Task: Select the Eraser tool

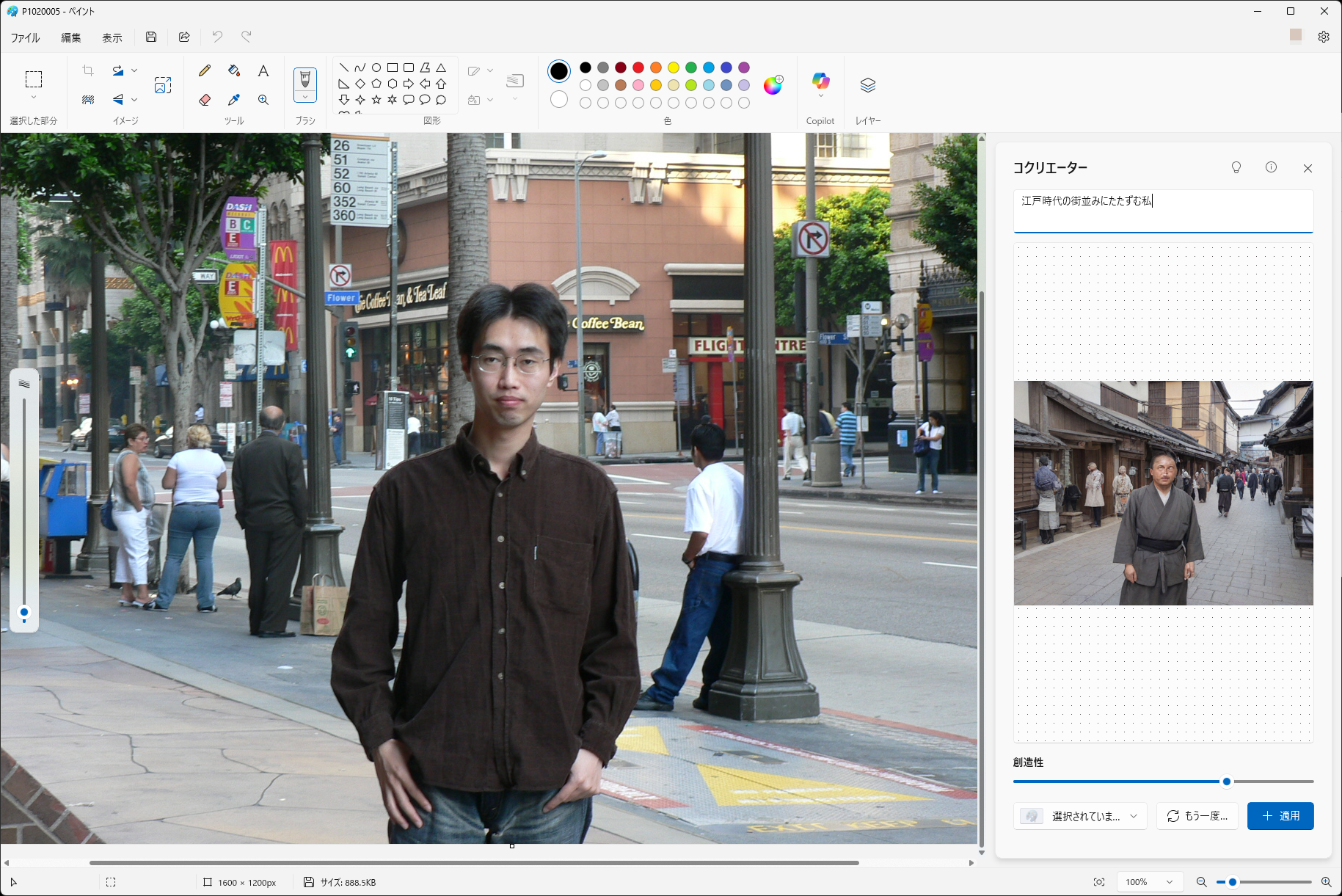Action: coord(205,100)
